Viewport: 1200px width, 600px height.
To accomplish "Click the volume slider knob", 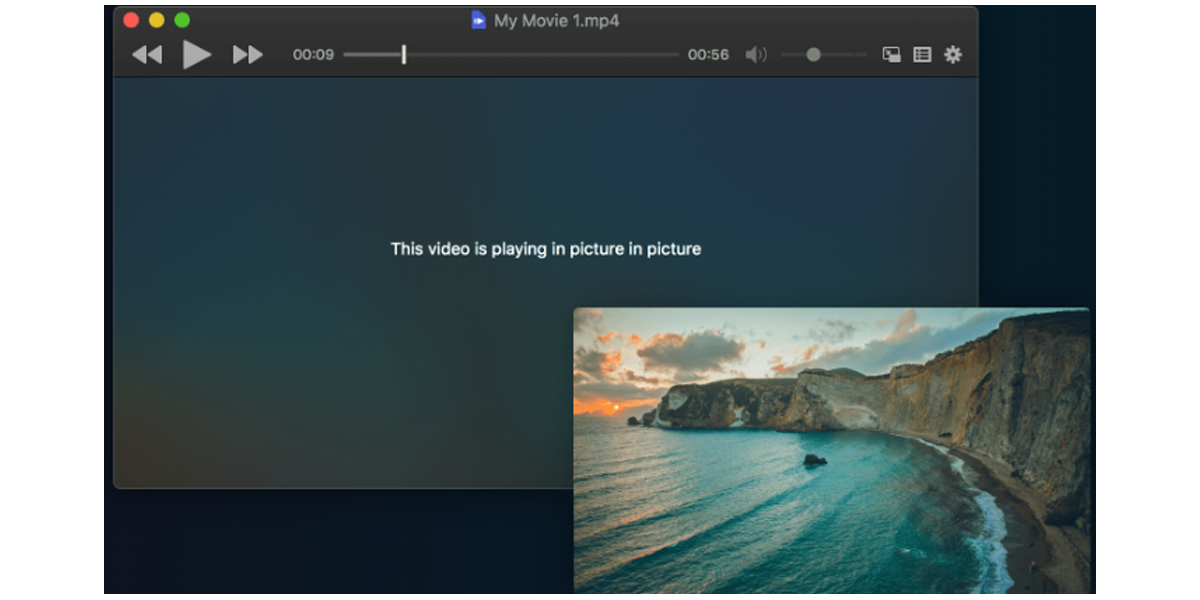I will [x=814, y=55].
